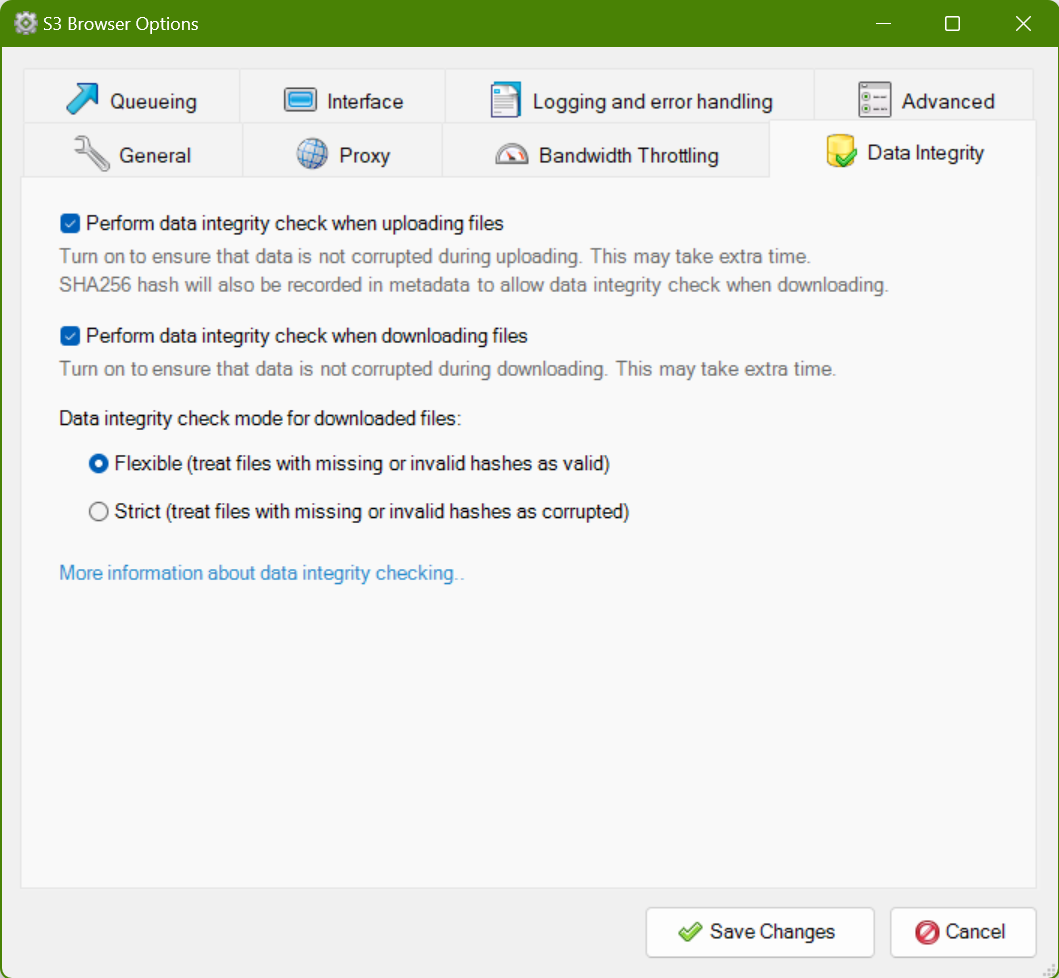Click the resize grip at bottom-right corner
Screen dimensions: 1059x978
pyautogui.click(x=1050, y=969)
